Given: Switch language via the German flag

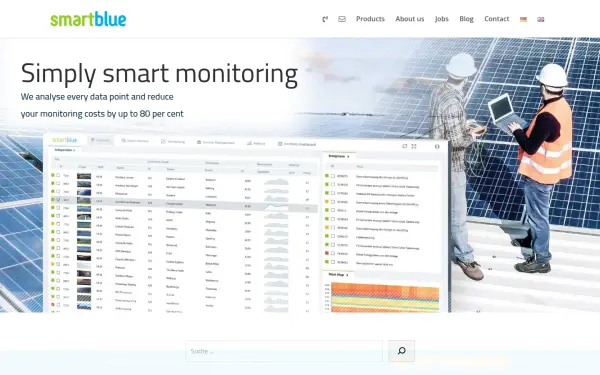Looking at the screenshot, I should pyautogui.click(x=523, y=19).
